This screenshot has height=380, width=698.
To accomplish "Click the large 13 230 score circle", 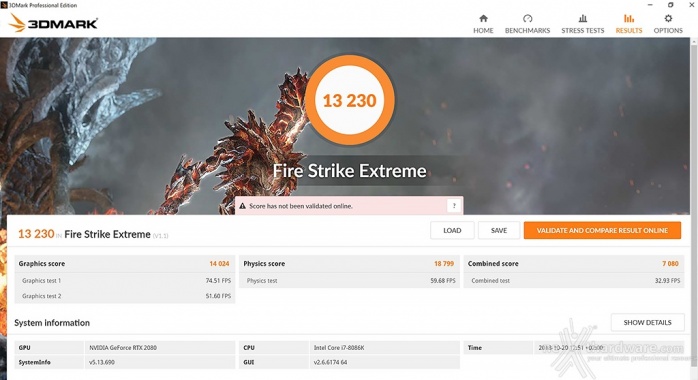I will 350,100.
